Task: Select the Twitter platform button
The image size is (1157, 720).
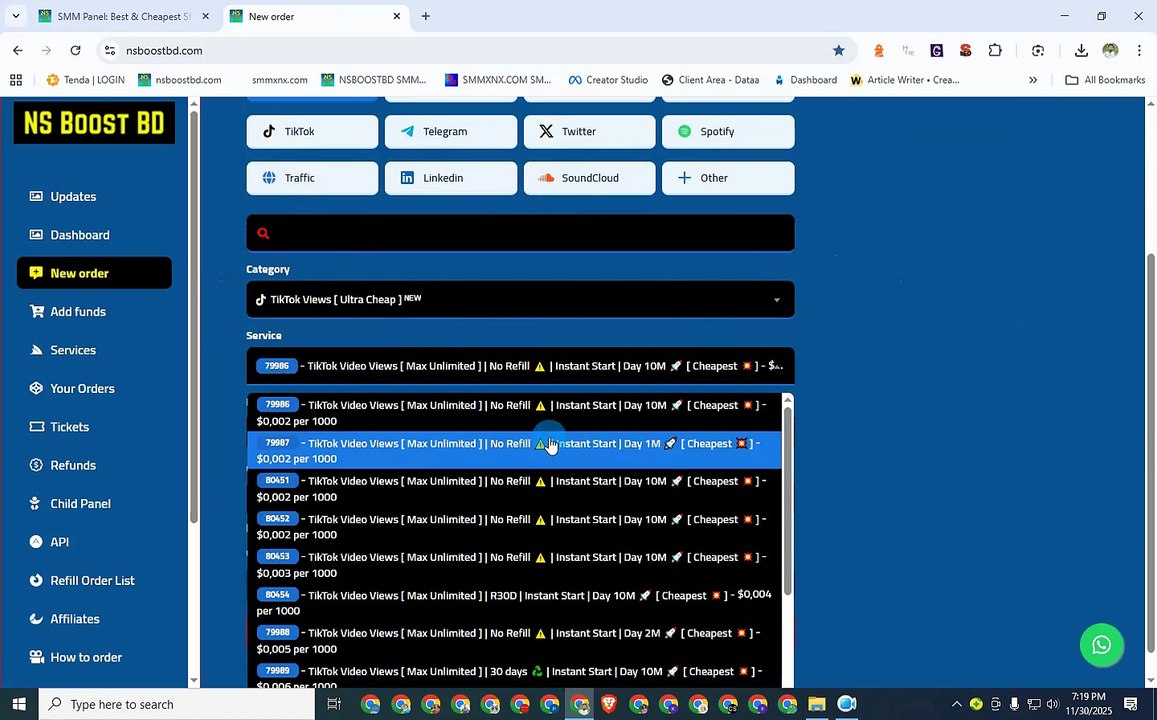Action: click(x=590, y=131)
